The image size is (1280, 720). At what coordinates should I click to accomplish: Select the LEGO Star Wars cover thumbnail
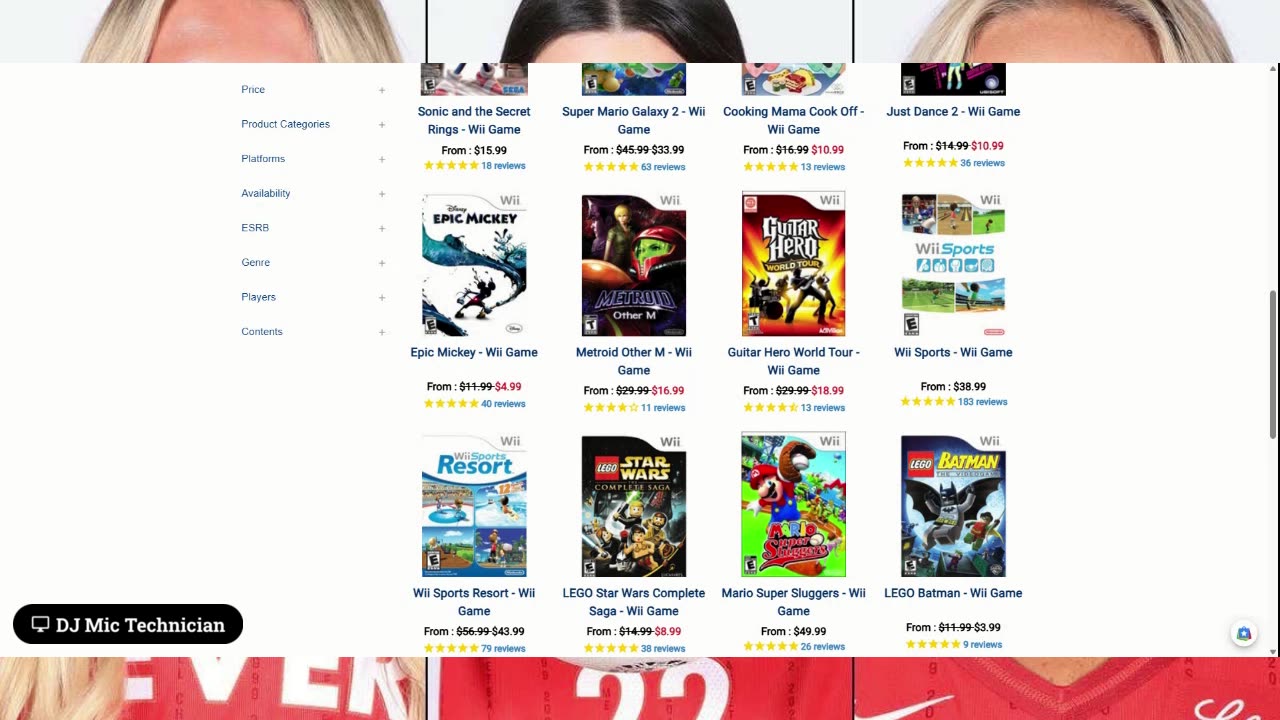634,505
